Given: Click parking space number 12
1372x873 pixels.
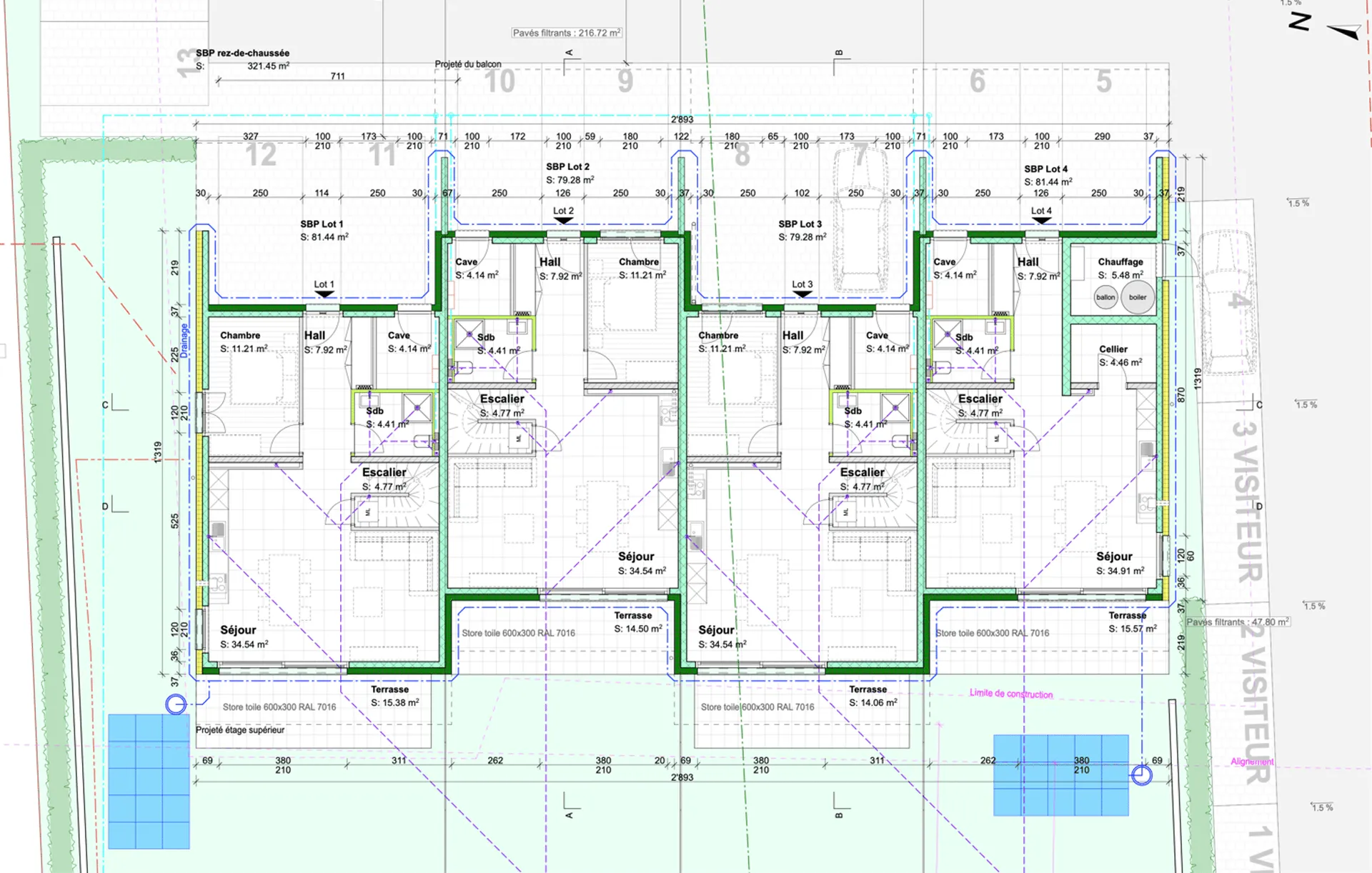Looking at the screenshot, I should tap(260, 154).
